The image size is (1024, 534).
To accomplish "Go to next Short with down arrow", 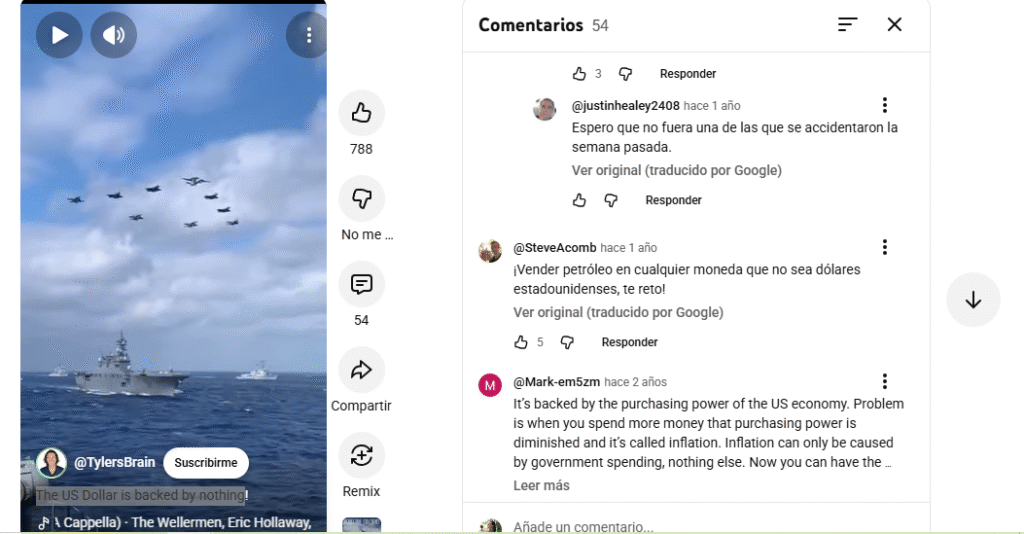I will (973, 299).
